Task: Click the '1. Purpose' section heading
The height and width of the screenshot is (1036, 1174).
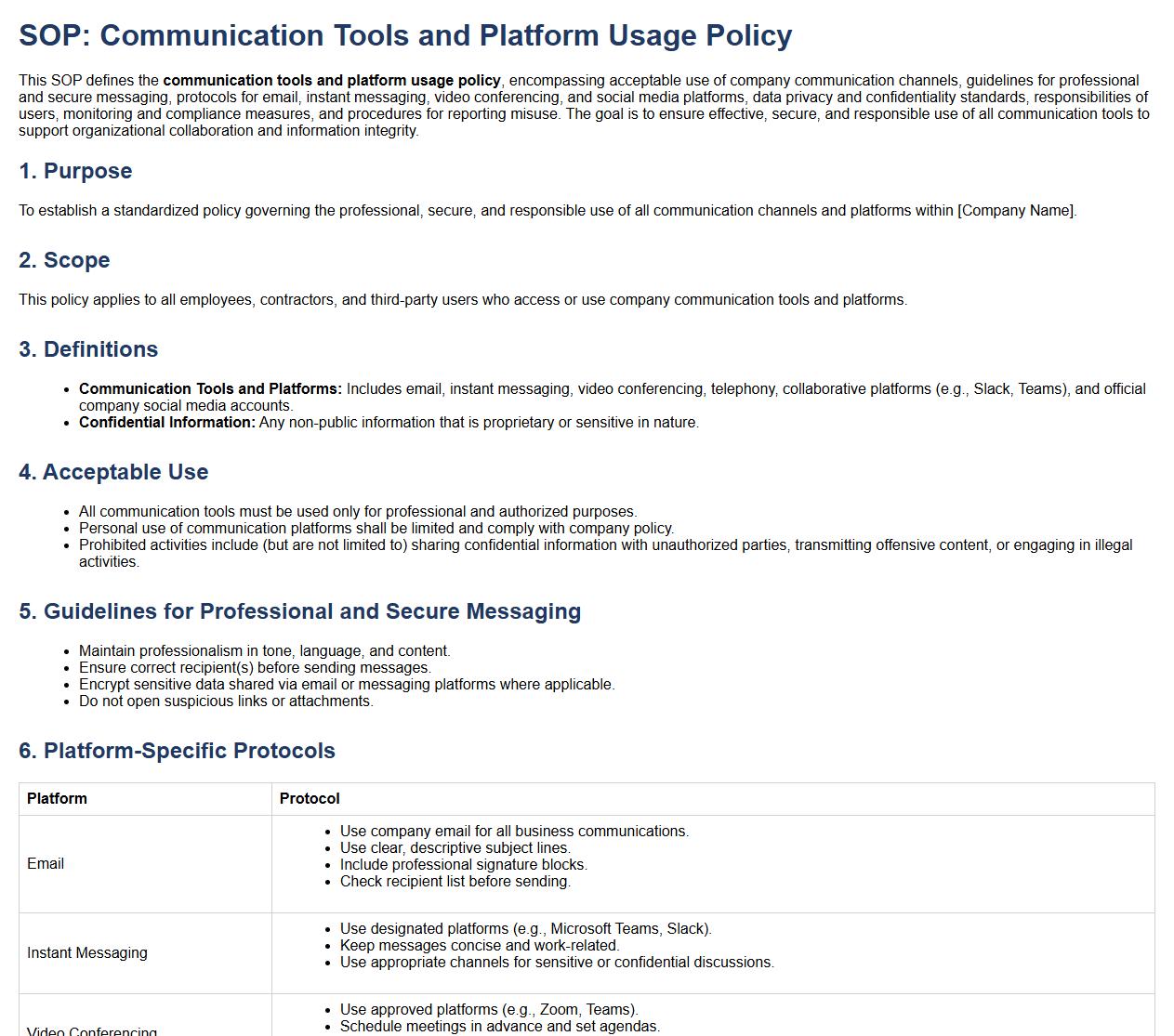Action: [75, 171]
